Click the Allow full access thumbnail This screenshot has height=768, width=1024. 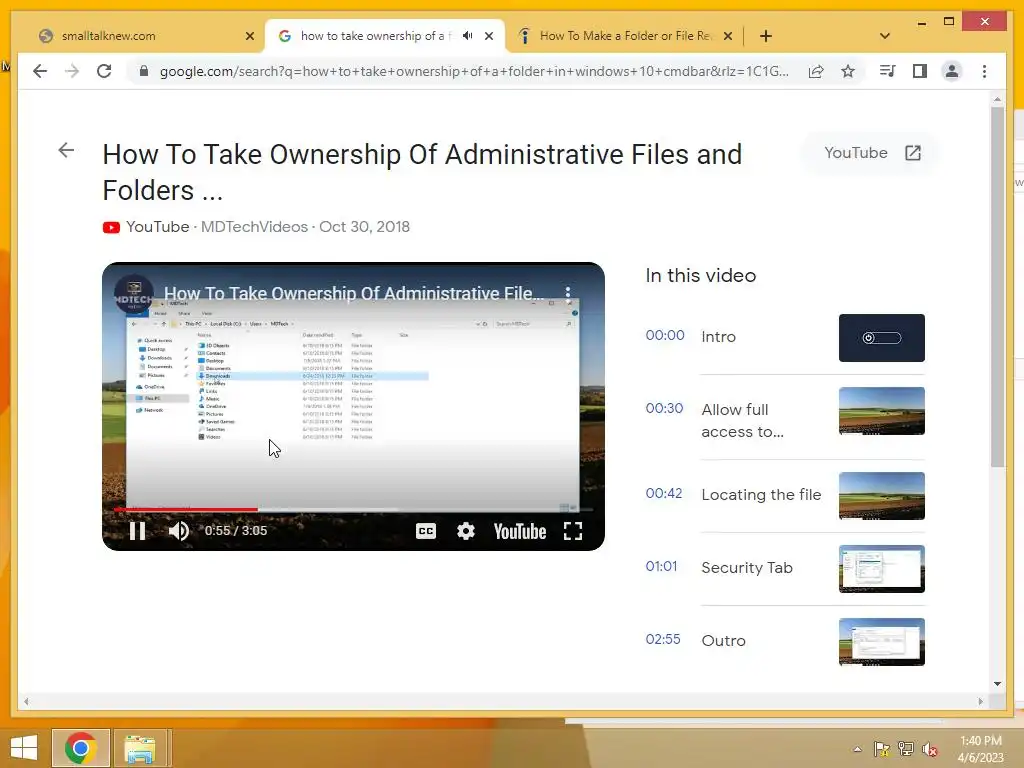point(882,411)
